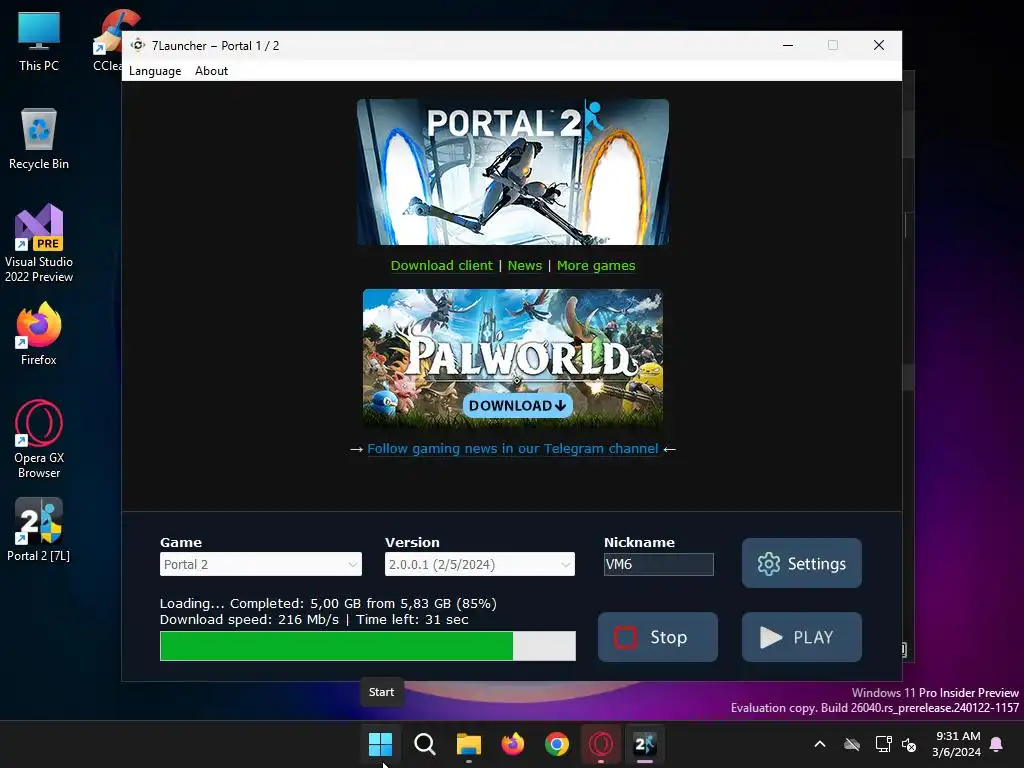This screenshot has height=768, width=1024.
Task: Click the Loading… Completed status text
Action: (328, 603)
